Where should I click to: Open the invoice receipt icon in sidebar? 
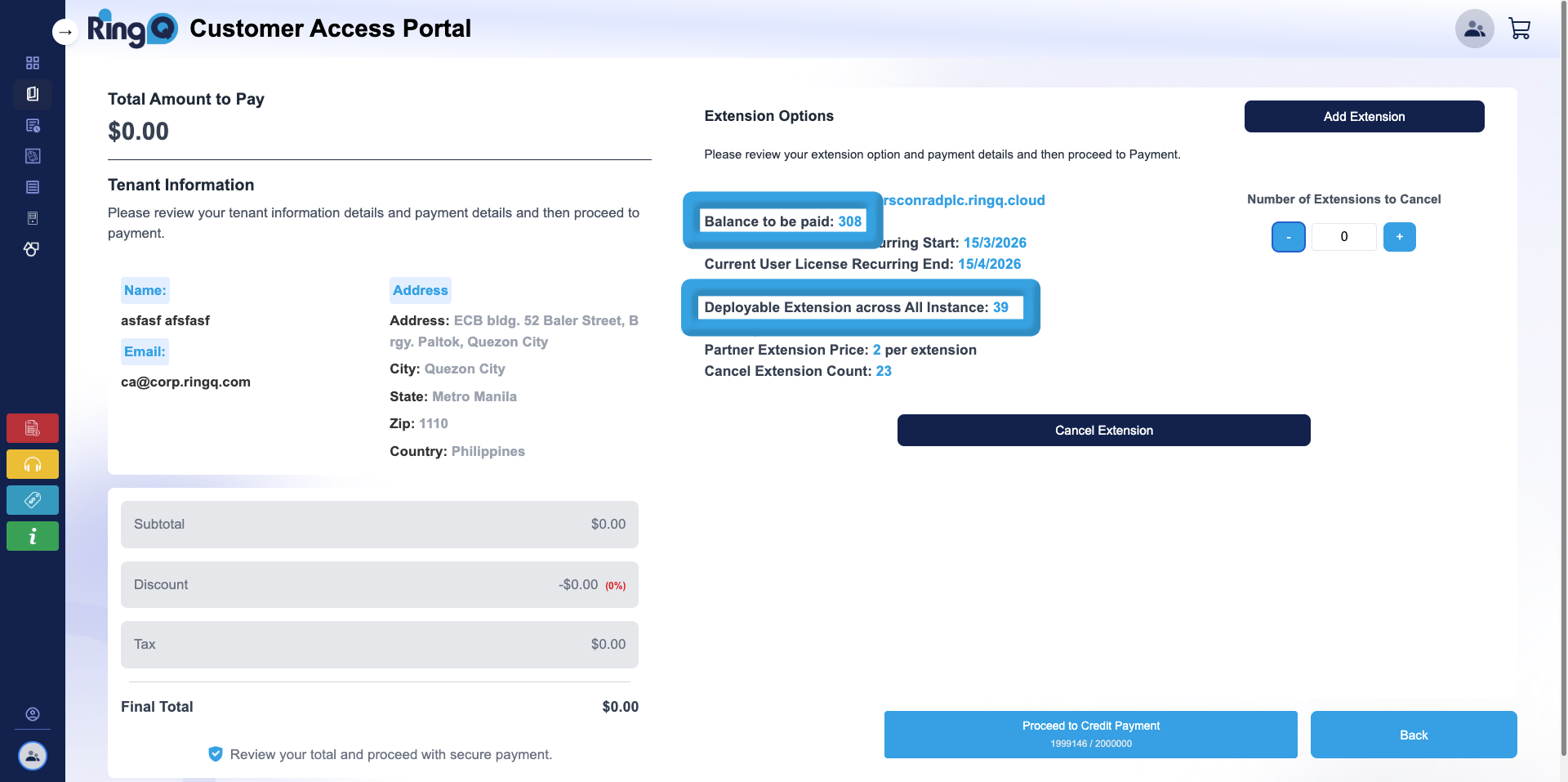pyautogui.click(x=33, y=187)
